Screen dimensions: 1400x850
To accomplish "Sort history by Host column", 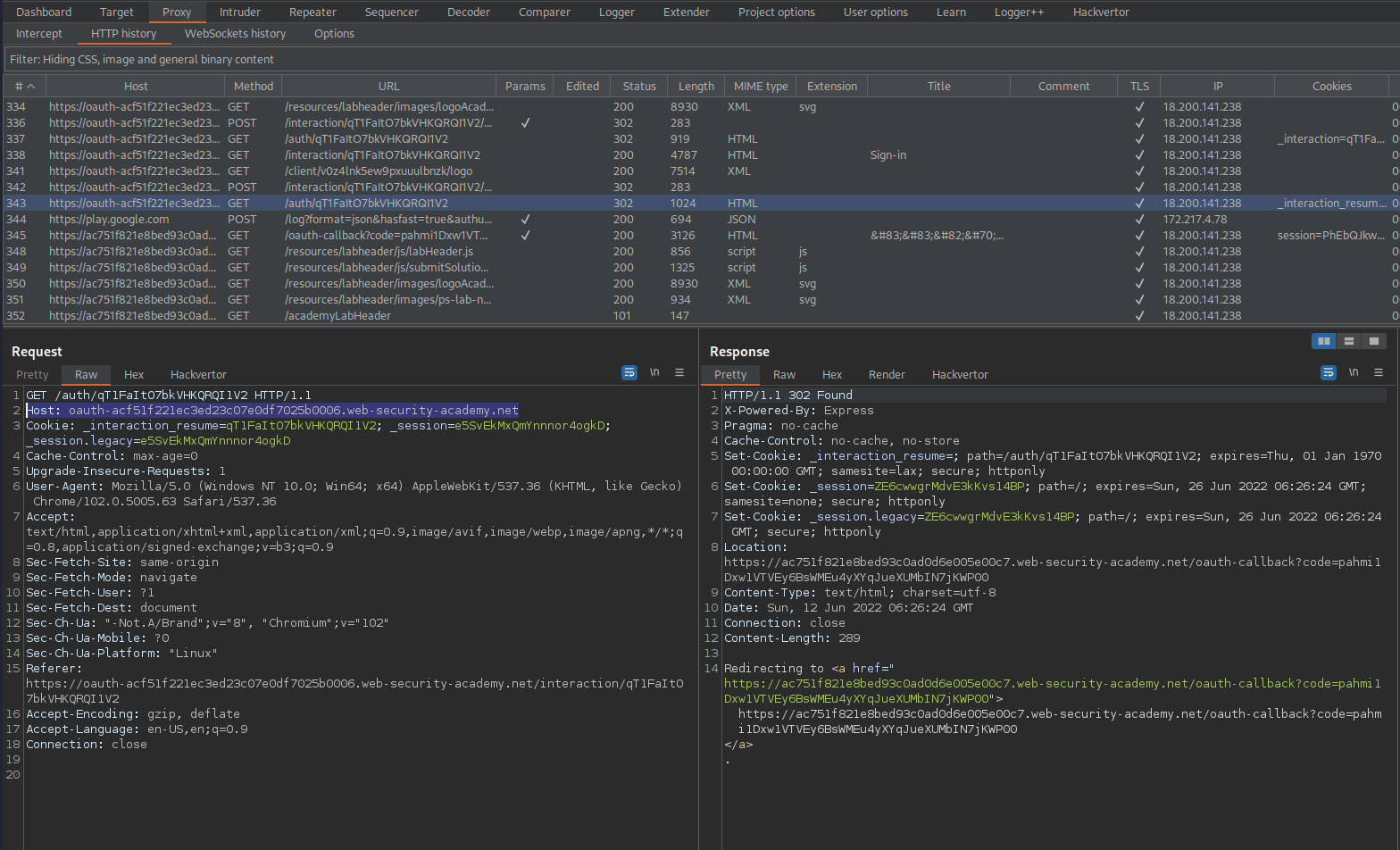I will (136, 87).
